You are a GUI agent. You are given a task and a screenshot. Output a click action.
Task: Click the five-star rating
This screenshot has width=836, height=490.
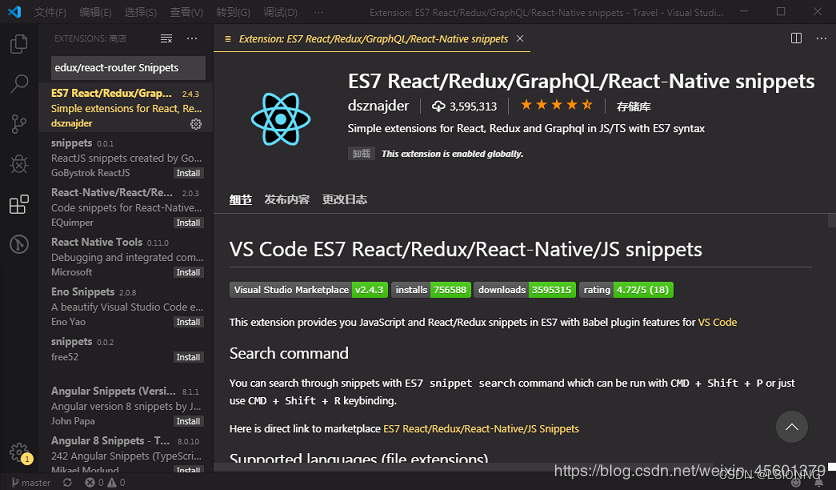click(557, 105)
